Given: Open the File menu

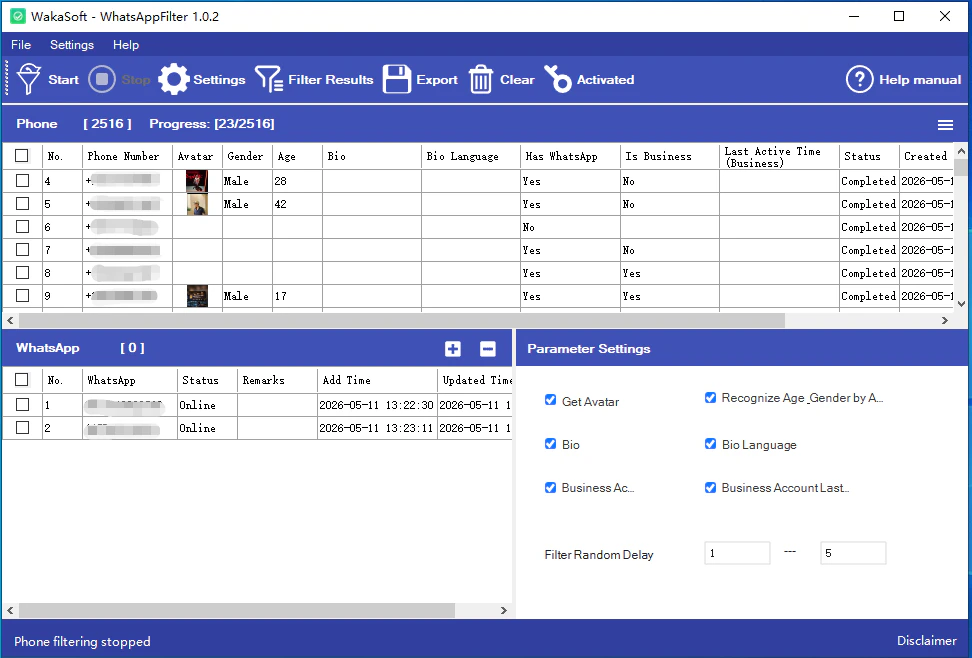Looking at the screenshot, I should [21, 45].
